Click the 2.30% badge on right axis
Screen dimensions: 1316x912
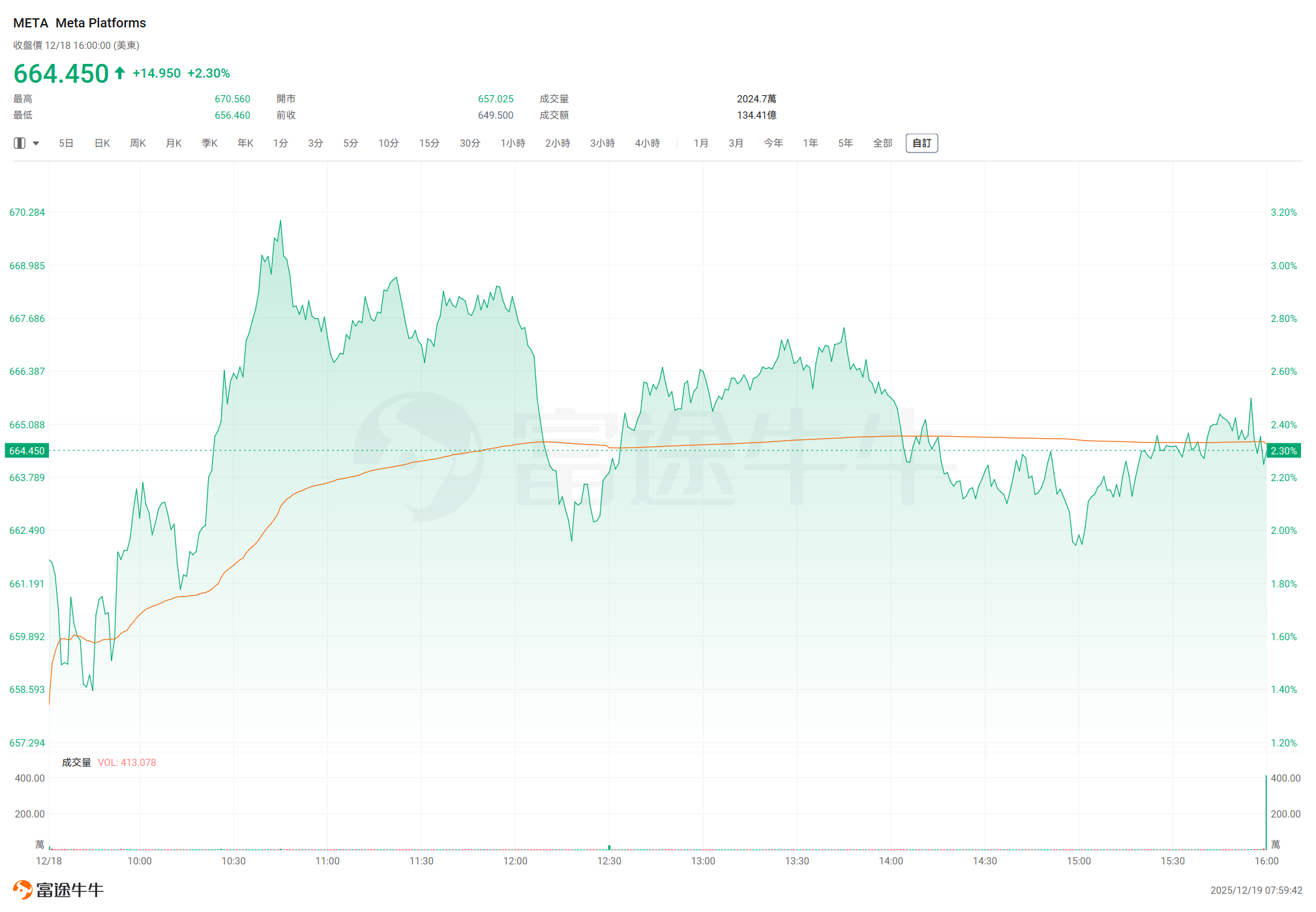coord(1283,451)
